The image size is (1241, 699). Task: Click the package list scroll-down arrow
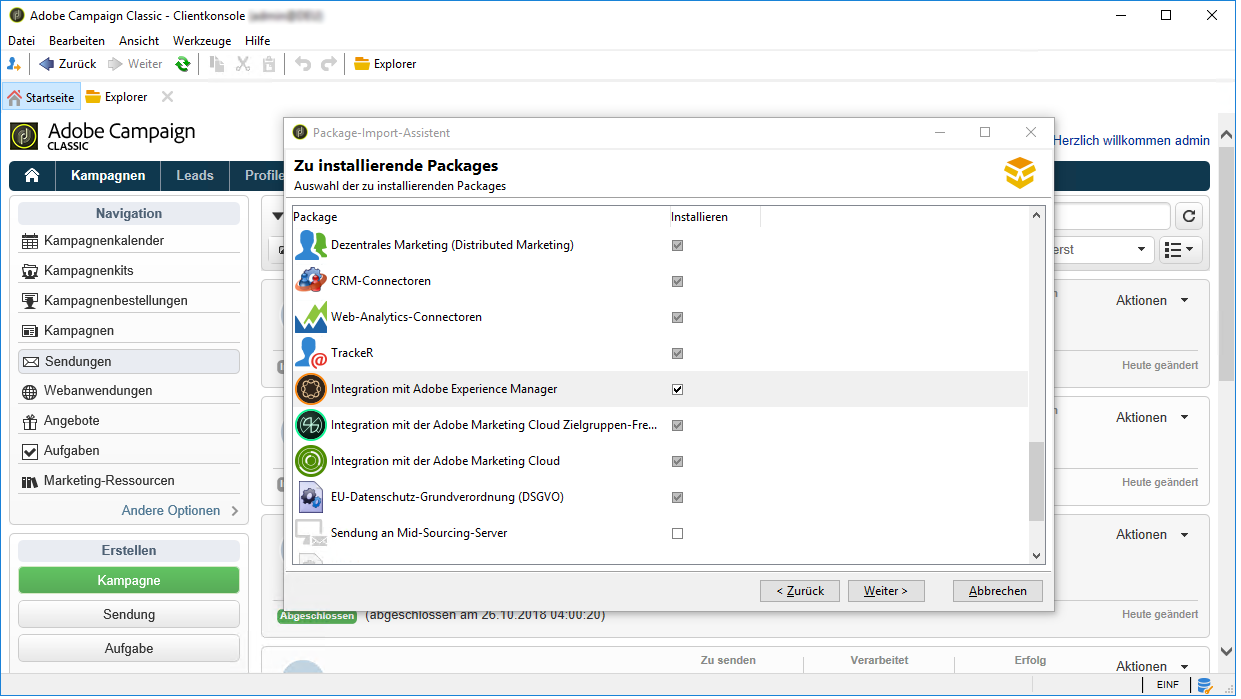tap(1037, 556)
